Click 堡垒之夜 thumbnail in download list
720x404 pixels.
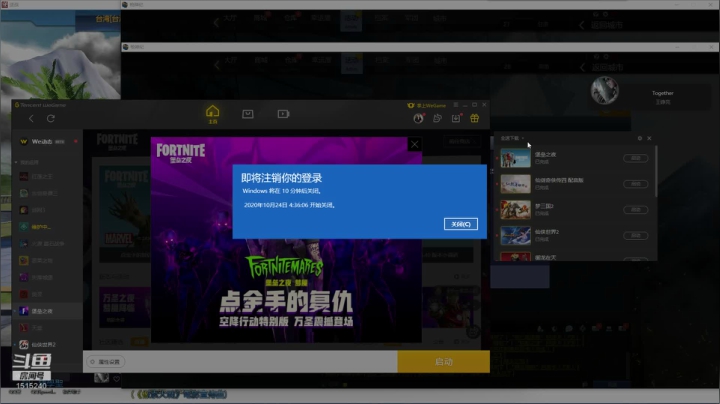pyautogui.click(x=515, y=158)
